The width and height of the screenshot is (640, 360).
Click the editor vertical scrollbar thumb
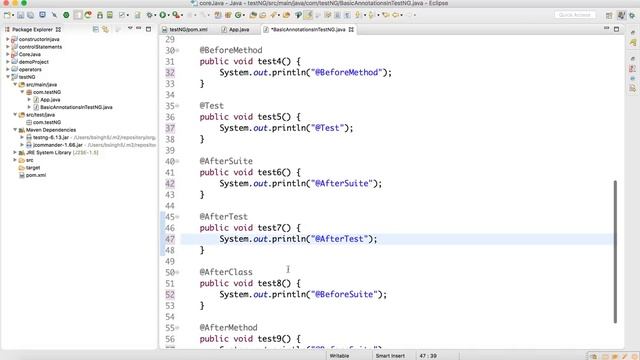[615, 251]
